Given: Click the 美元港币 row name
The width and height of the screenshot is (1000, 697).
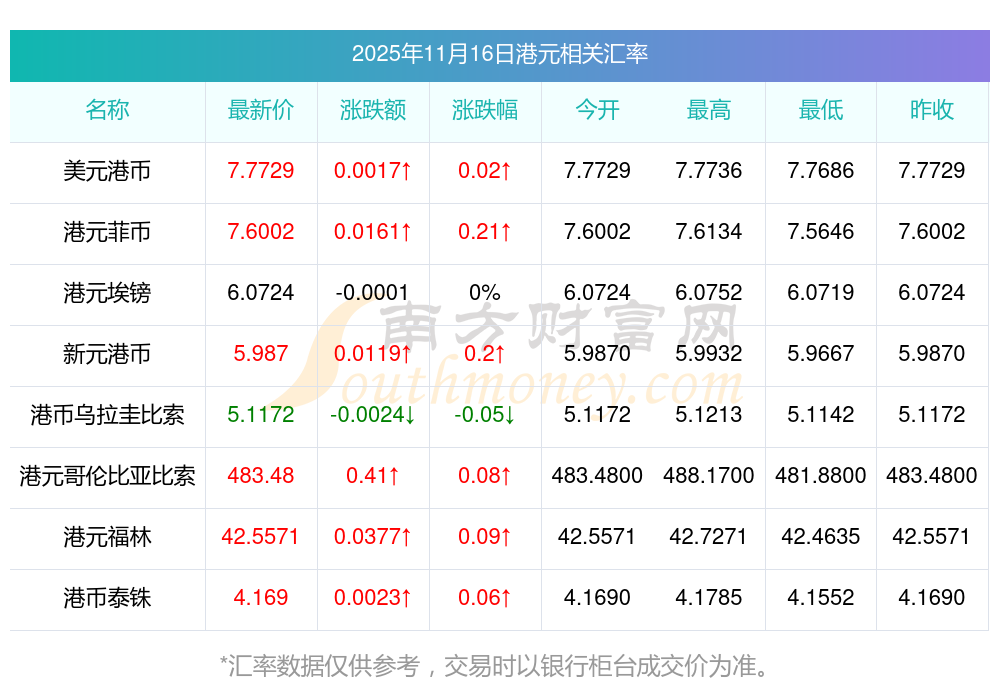Looking at the screenshot, I should 107,171.
